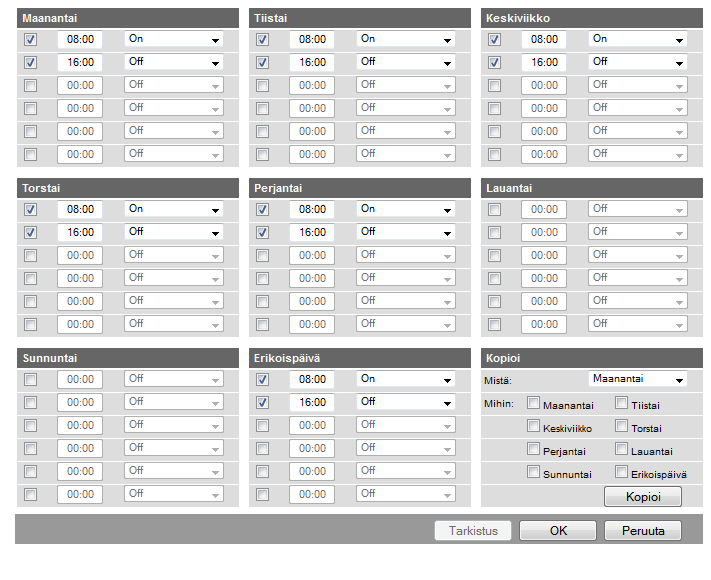Enable the first Lauantai row checkbox
Screen dimensions: 711x580
(x=495, y=210)
